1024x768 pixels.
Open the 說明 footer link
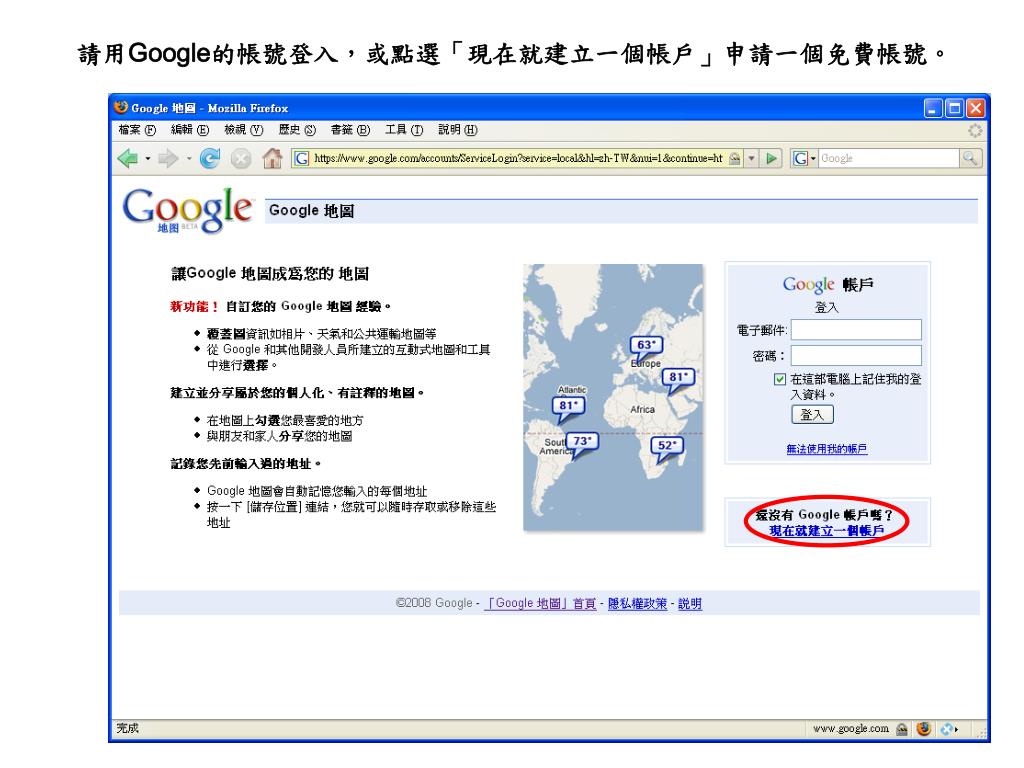point(690,603)
